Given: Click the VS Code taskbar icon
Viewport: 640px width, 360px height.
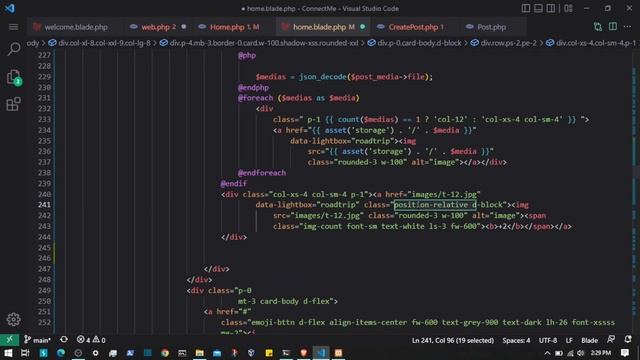Looking at the screenshot, I should [321, 353].
